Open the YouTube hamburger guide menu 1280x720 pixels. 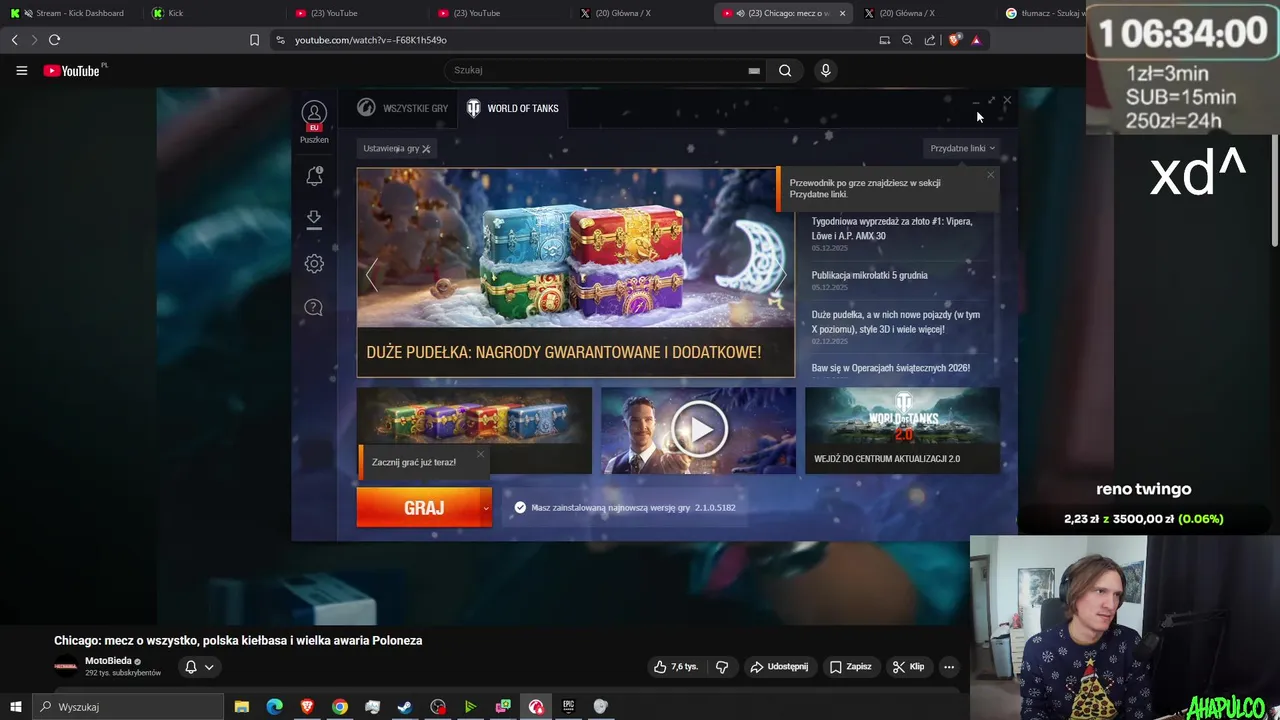point(21,70)
